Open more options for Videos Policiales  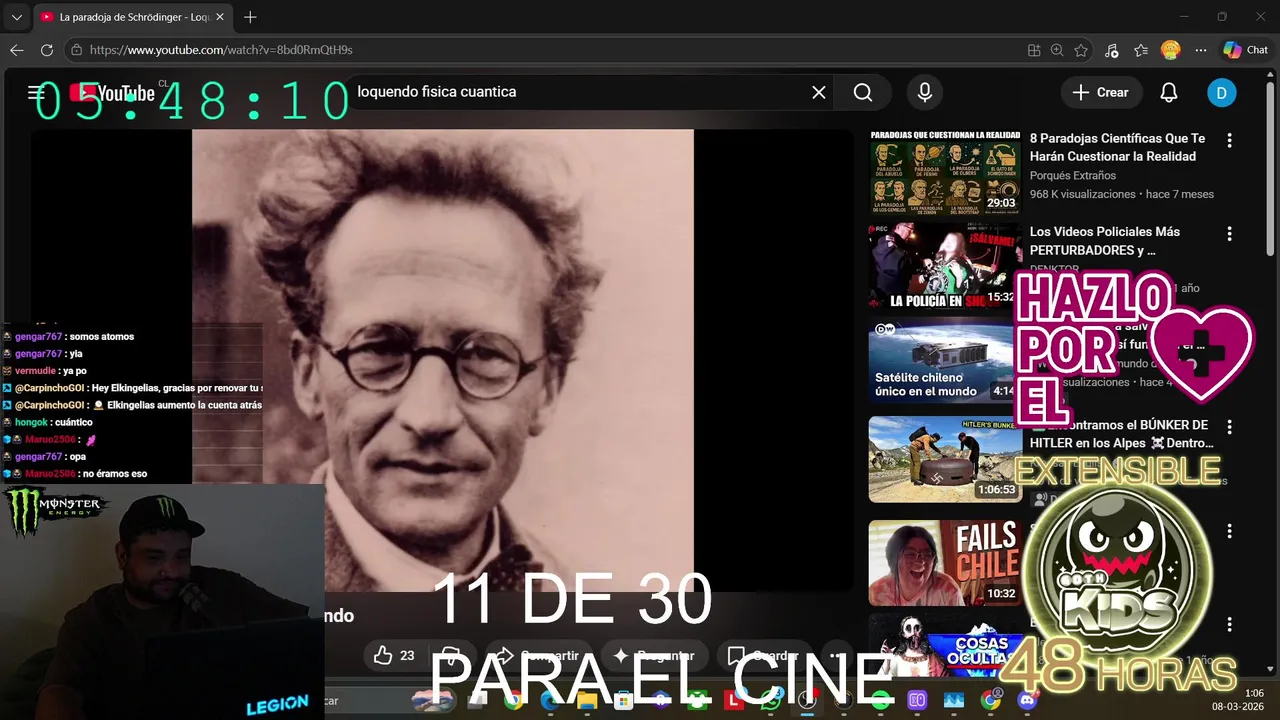[1229, 234]
